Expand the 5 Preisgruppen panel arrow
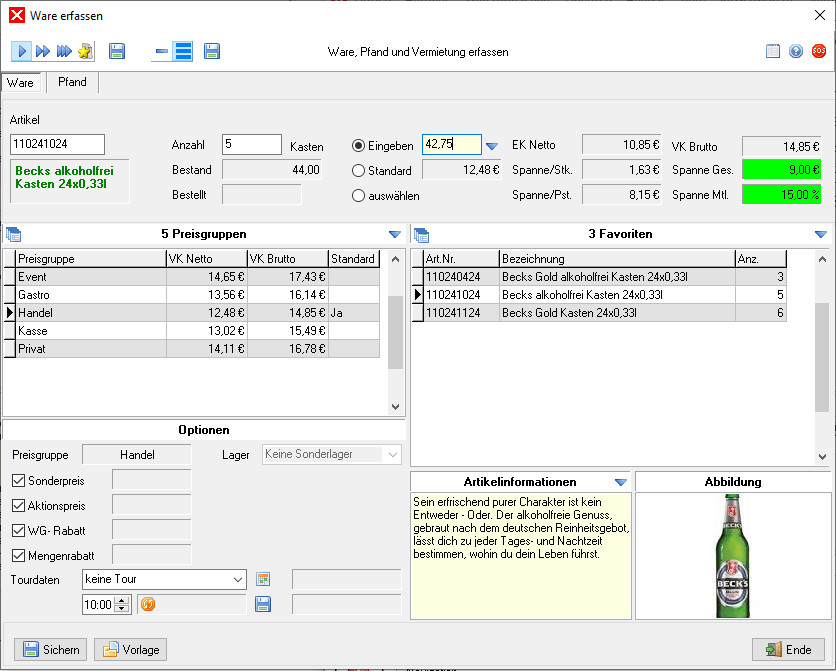The image size is (836, 671). [x=394, y=234]
